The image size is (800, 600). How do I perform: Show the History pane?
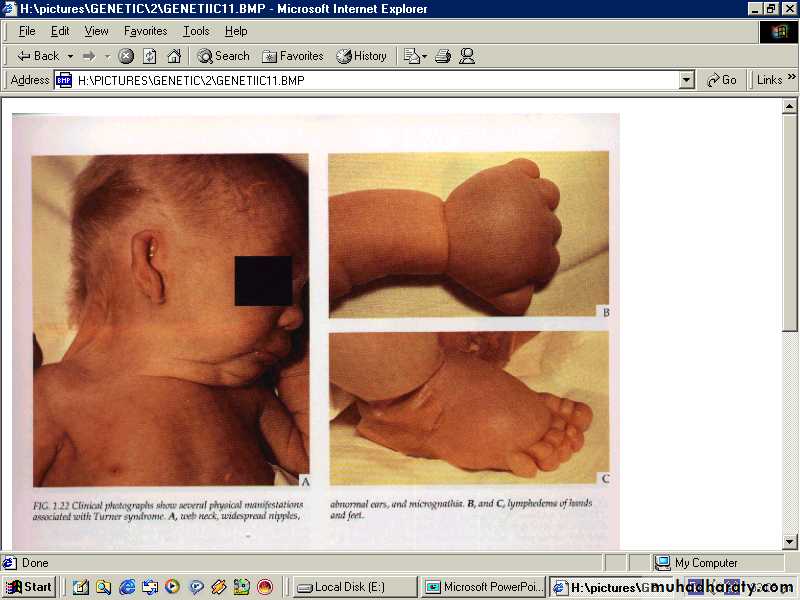click(361, 56)
